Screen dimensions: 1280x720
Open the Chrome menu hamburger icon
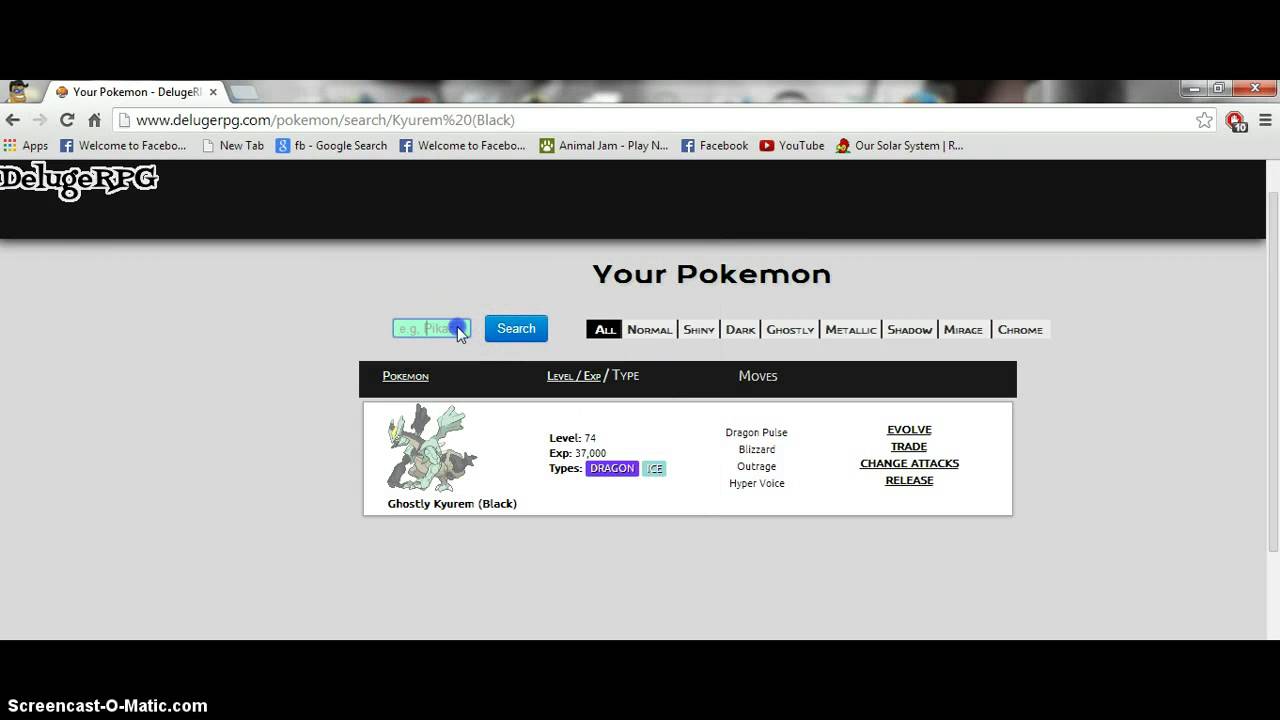click(x=1265, y=120)
